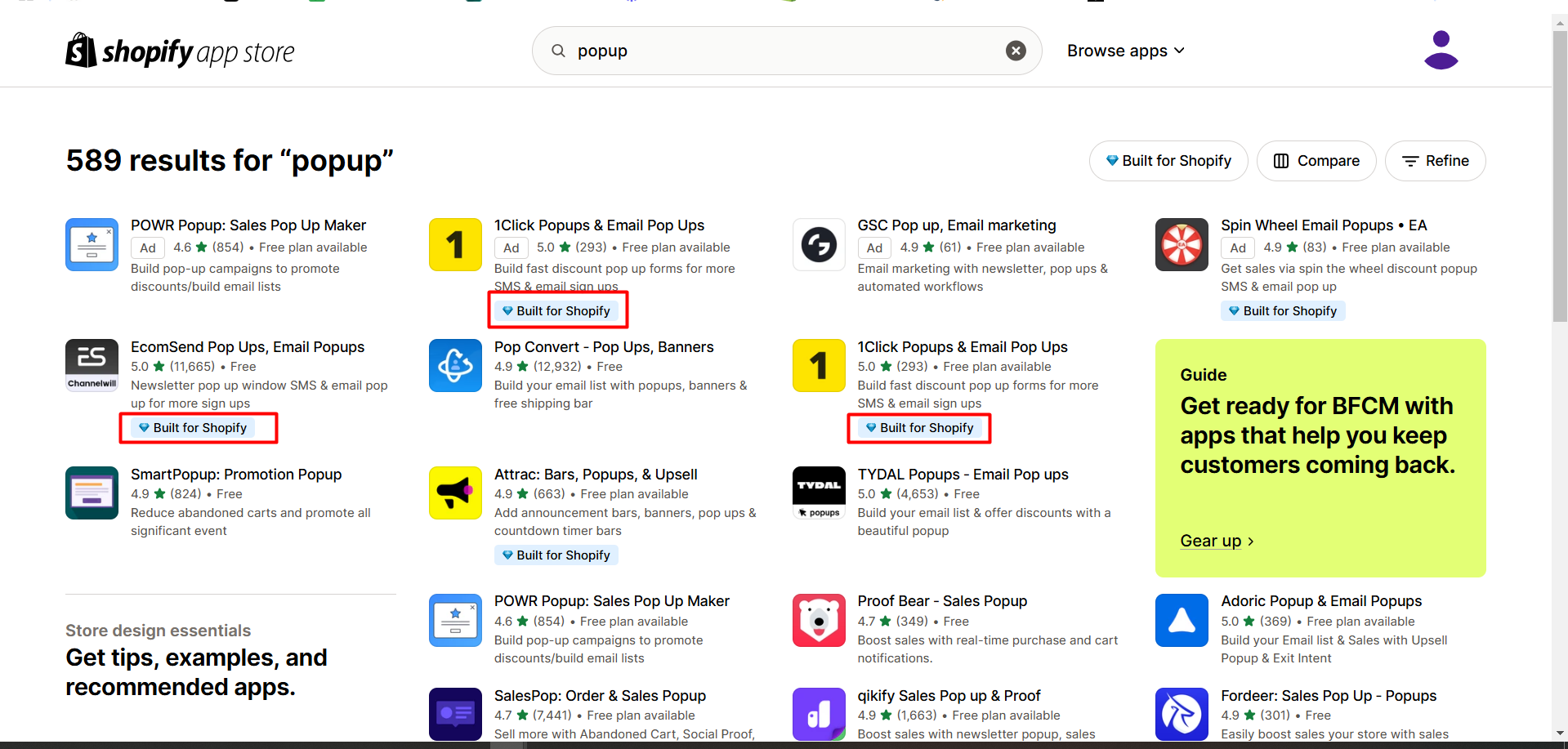Open Fordeer: Sales Pop Up - Popups title

(x=1329, y=696)
